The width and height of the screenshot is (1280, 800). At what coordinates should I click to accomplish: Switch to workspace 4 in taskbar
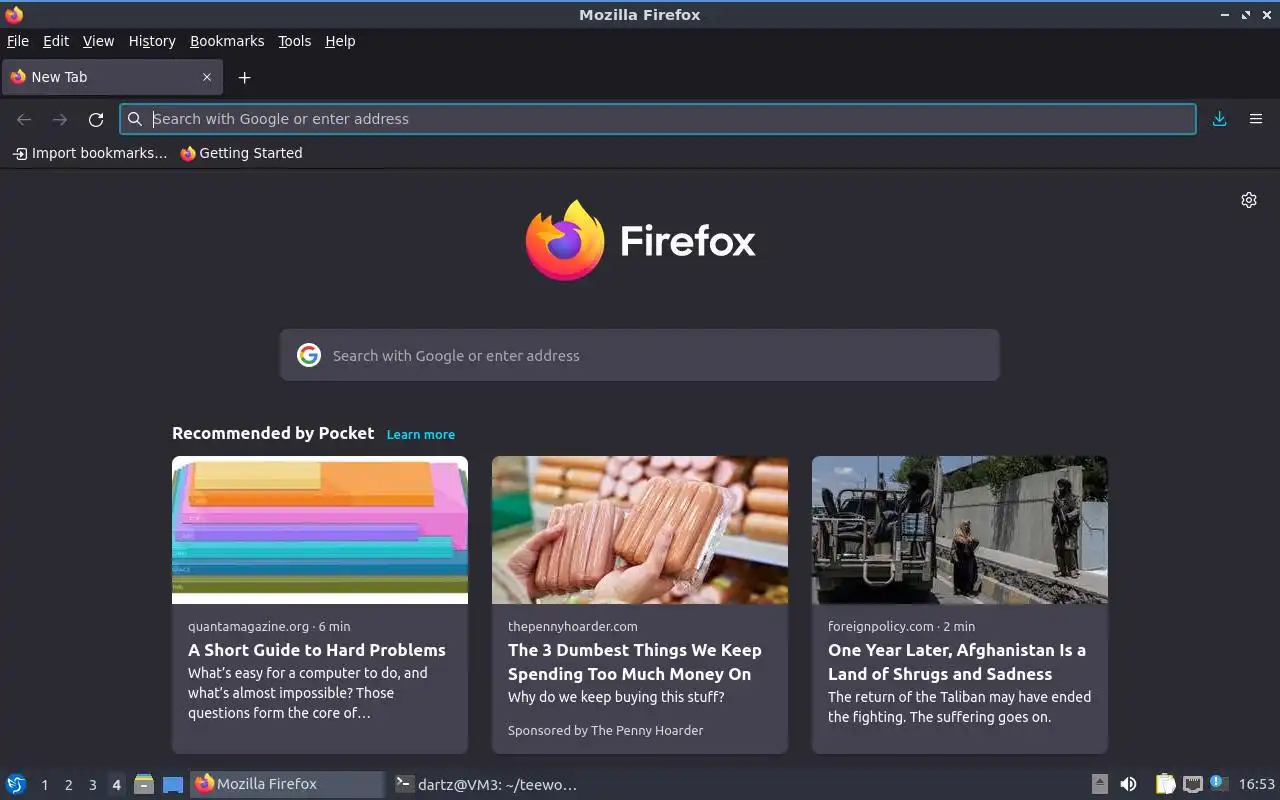[116, 785]
